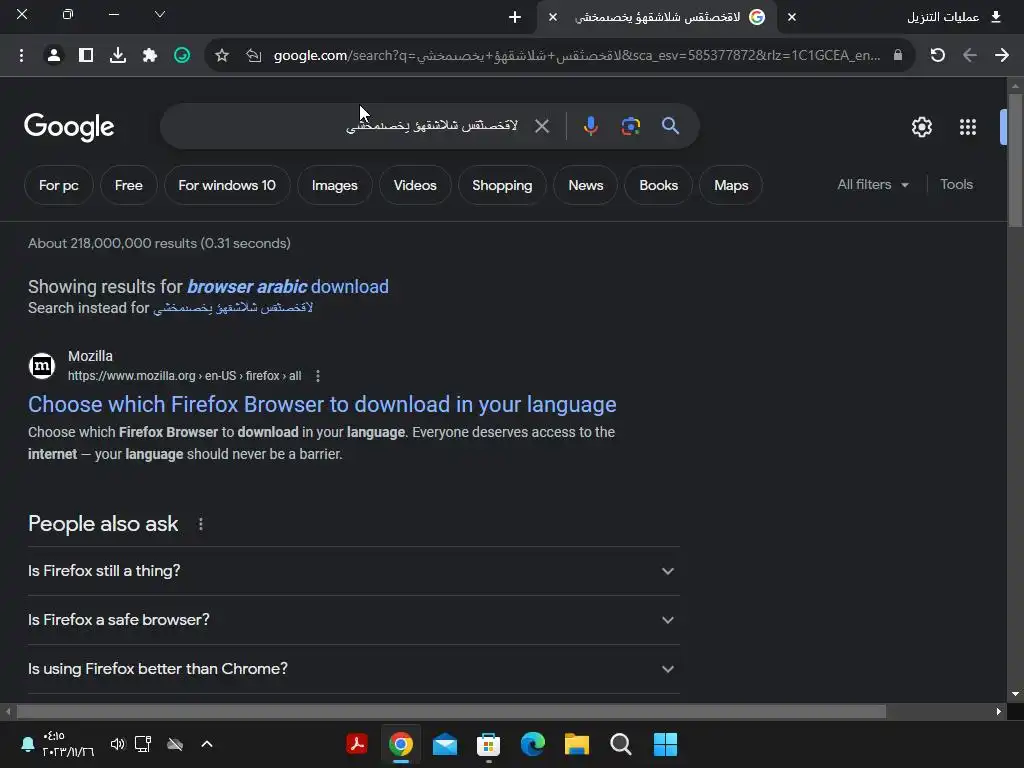Viewport: 1024px width, 768px height.
Task: Select the For pc filter chip
Action: point(59,185)
